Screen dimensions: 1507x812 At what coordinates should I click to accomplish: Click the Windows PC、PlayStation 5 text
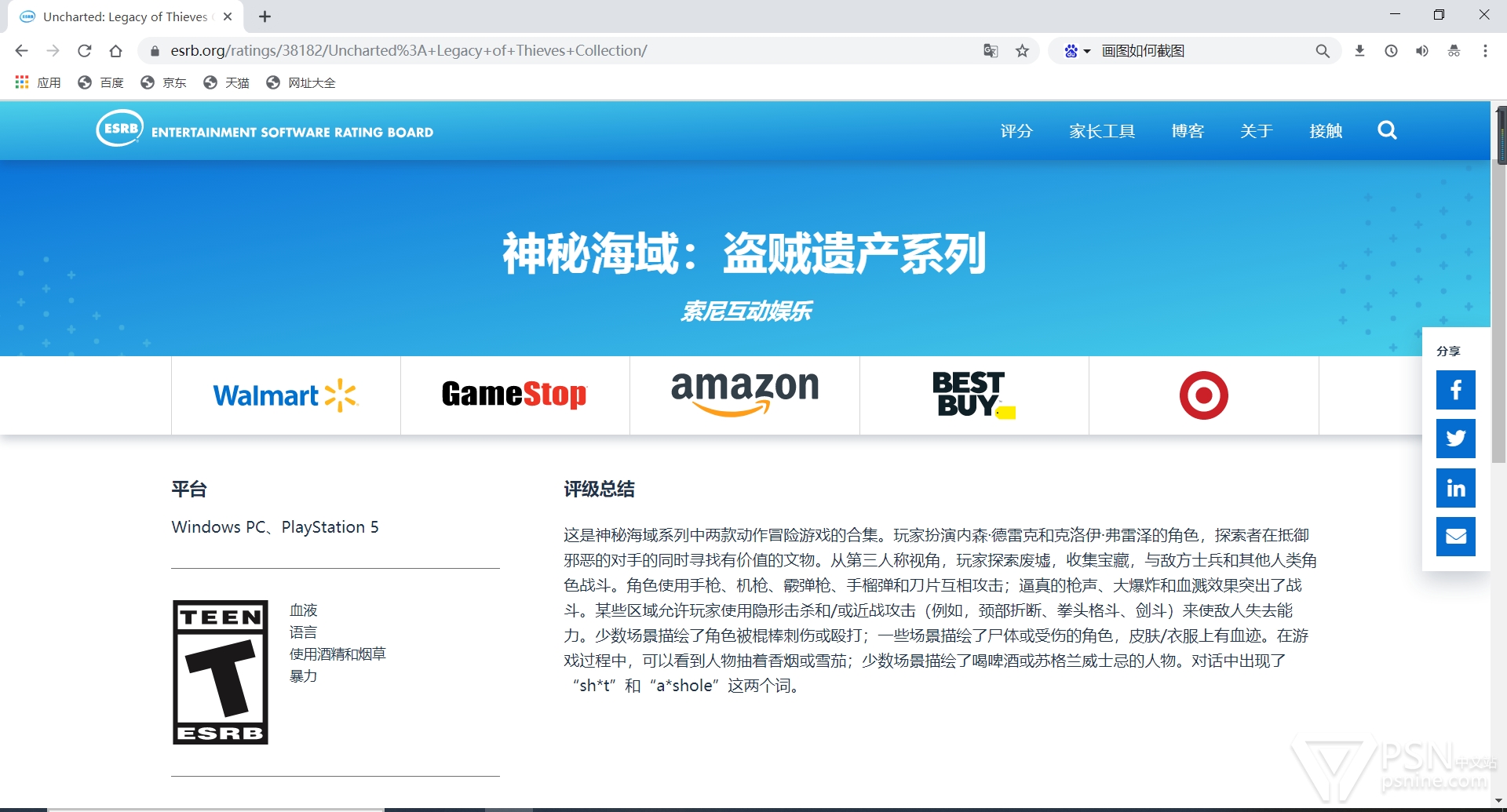[275, 527]
